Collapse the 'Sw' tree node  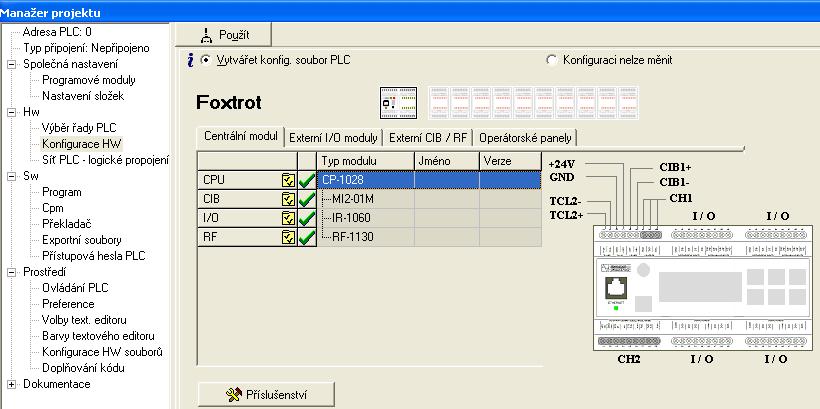click(x=12, y=176)
